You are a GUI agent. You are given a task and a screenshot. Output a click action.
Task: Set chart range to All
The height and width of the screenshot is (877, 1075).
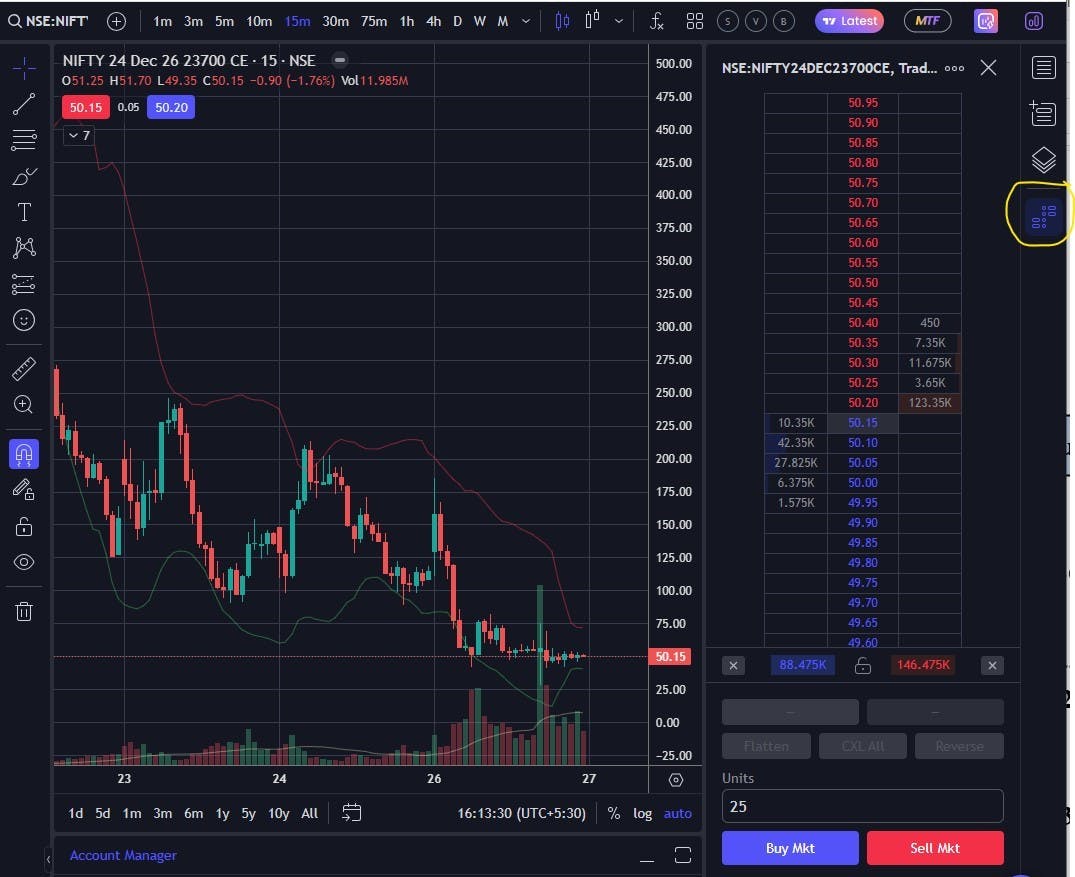[310, 813]
